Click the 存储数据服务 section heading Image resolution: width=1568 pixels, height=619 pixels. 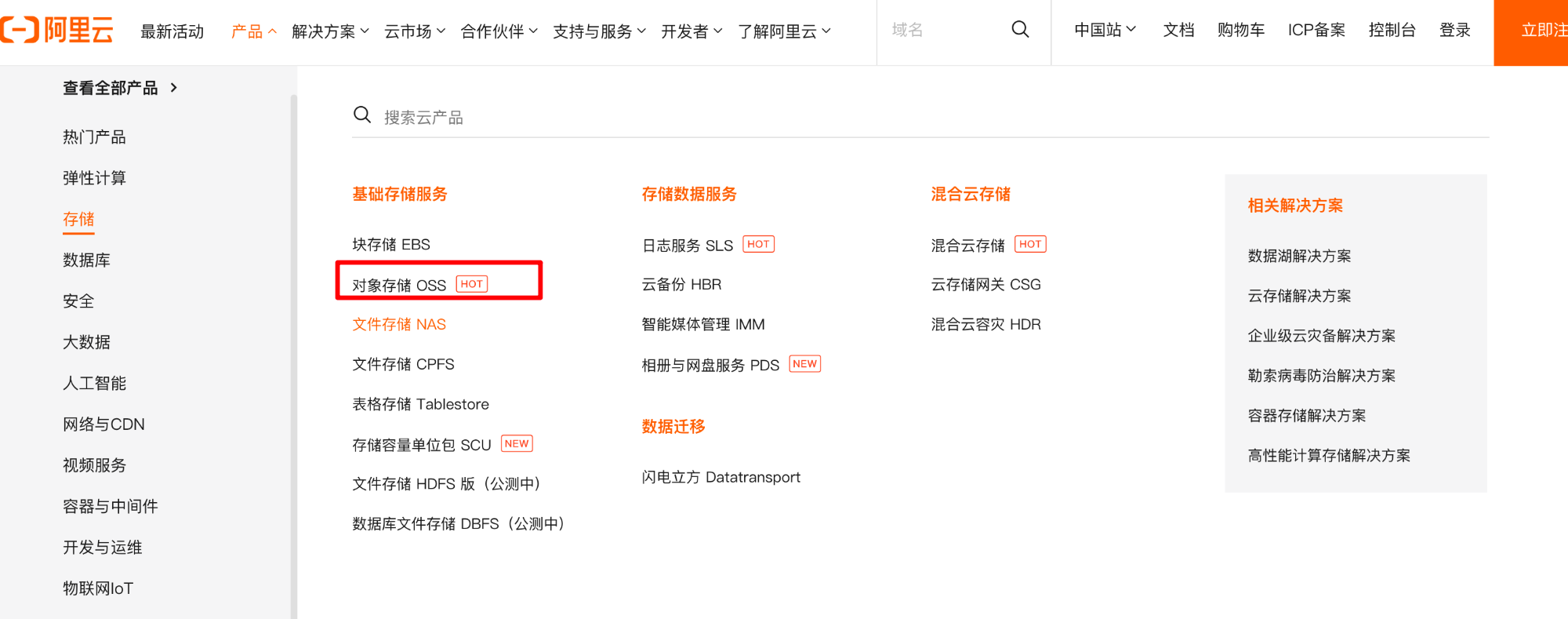tap(689, 194)
